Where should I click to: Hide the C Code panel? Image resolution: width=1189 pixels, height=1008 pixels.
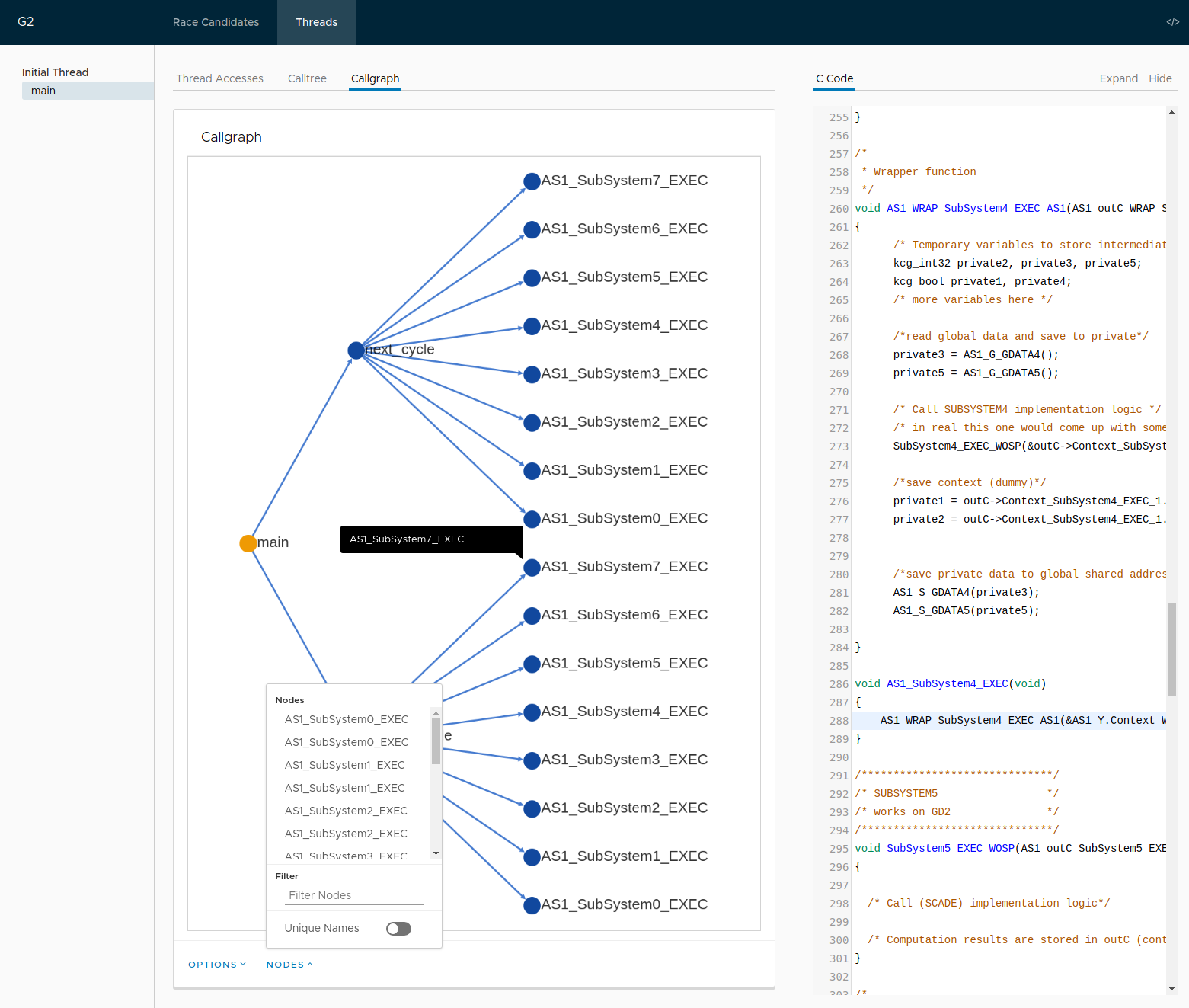pos(1160,78)
